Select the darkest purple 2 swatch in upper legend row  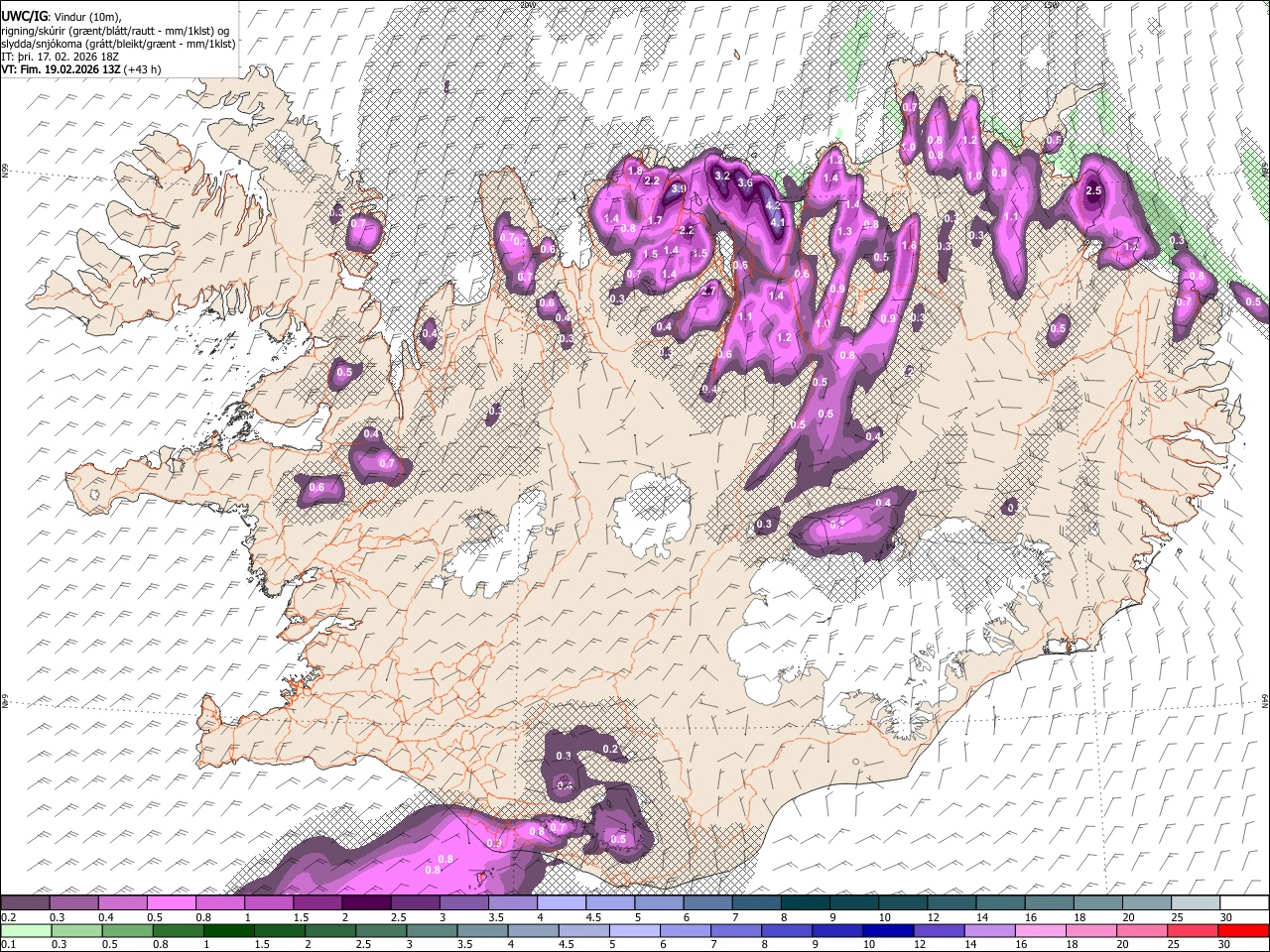pyautogui.click(x=365, y=903)
